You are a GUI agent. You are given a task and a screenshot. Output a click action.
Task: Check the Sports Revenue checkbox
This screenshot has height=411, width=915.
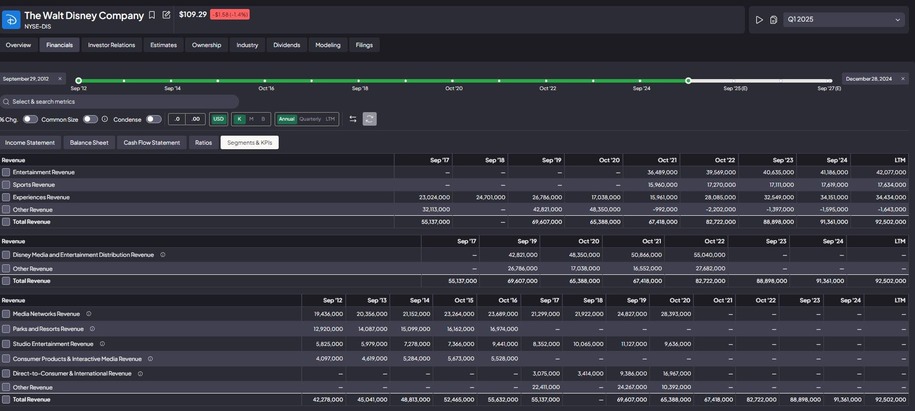click(6, 185)
